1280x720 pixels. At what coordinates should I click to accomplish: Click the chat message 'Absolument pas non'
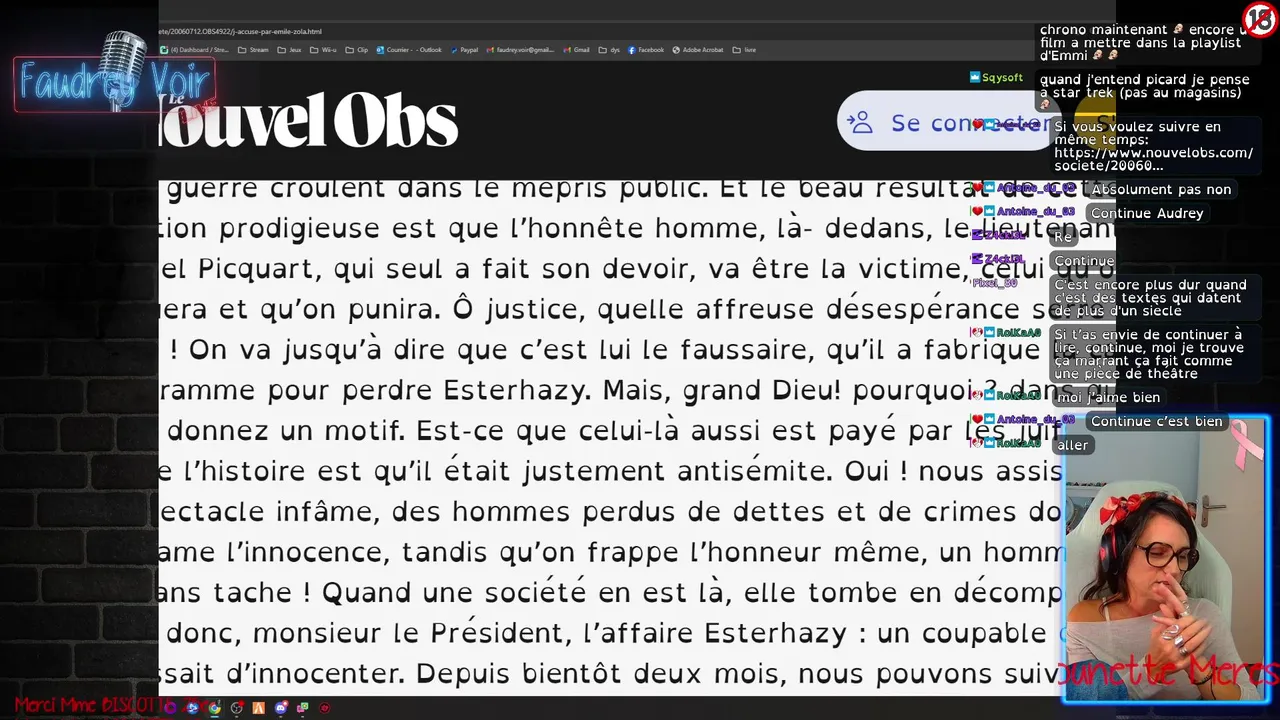pyautogui.click(x=1161, y=189)
